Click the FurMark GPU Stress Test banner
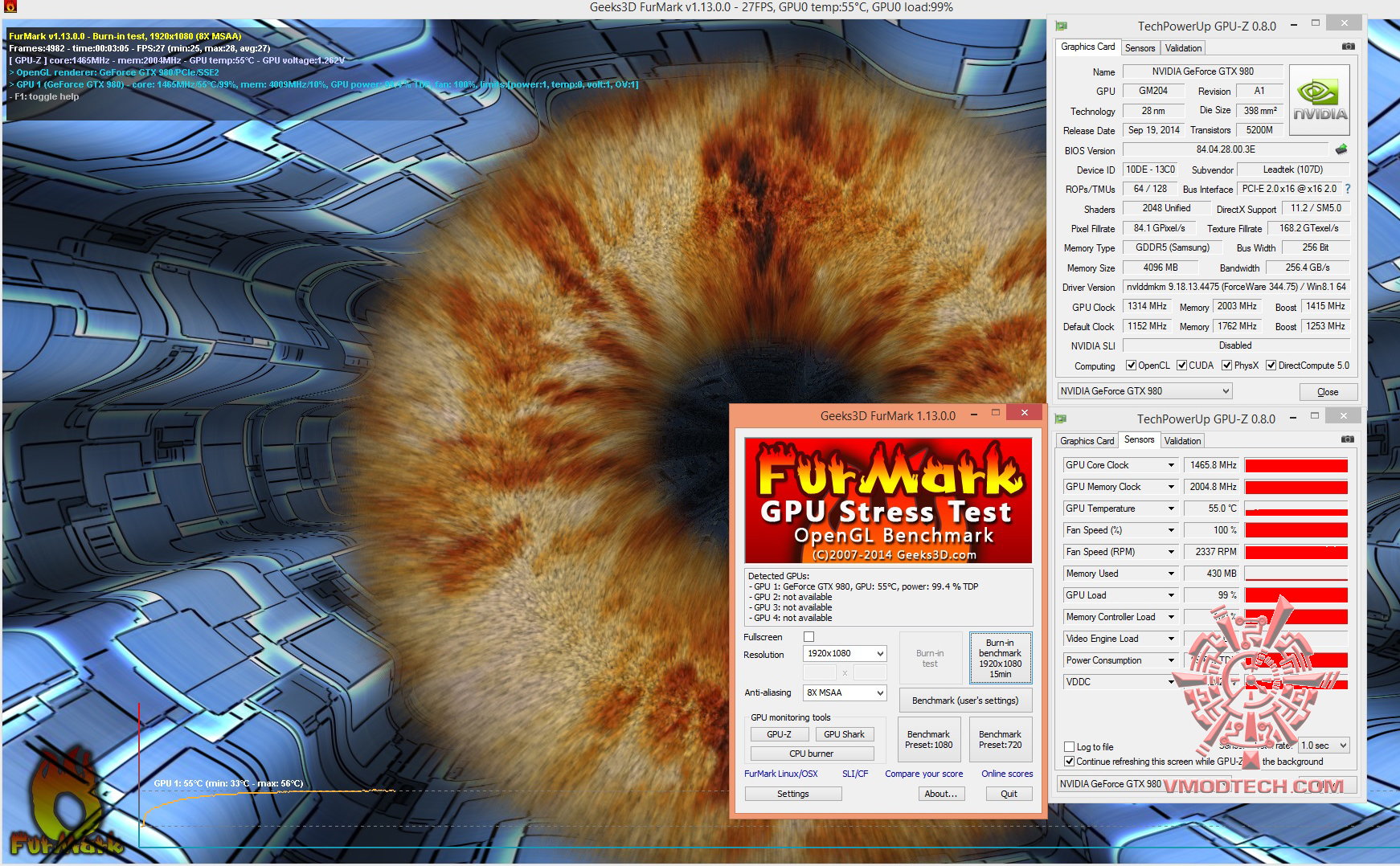 [x=888, y=500]
